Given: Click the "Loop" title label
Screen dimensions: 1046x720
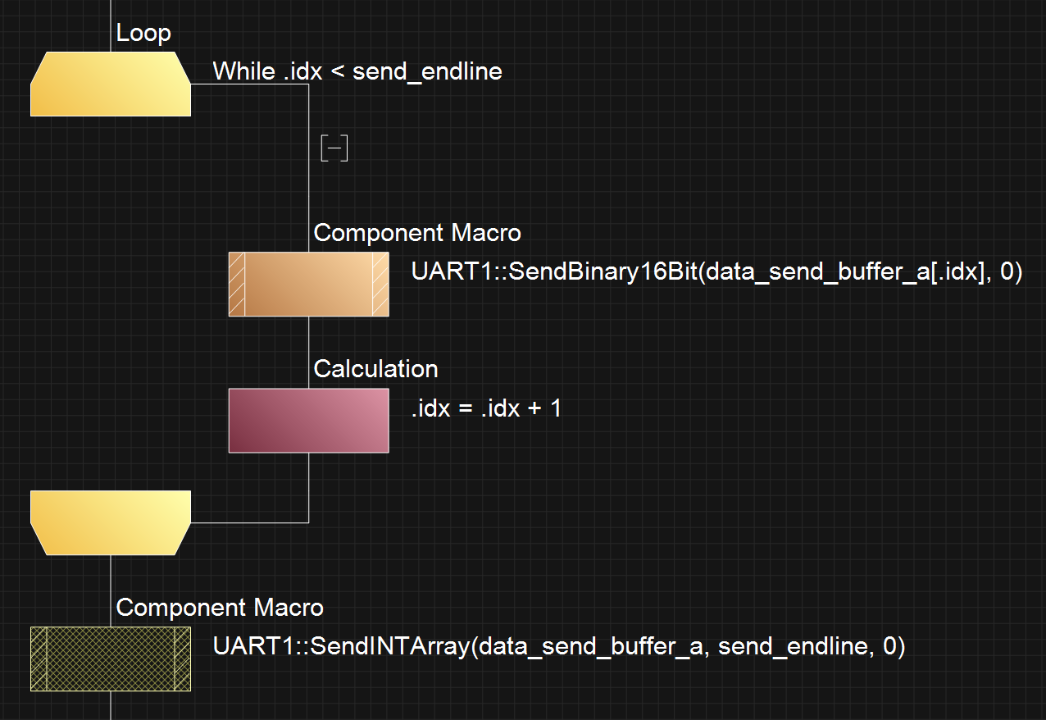Looking at the screenshot, I should (x=143, y=33).
